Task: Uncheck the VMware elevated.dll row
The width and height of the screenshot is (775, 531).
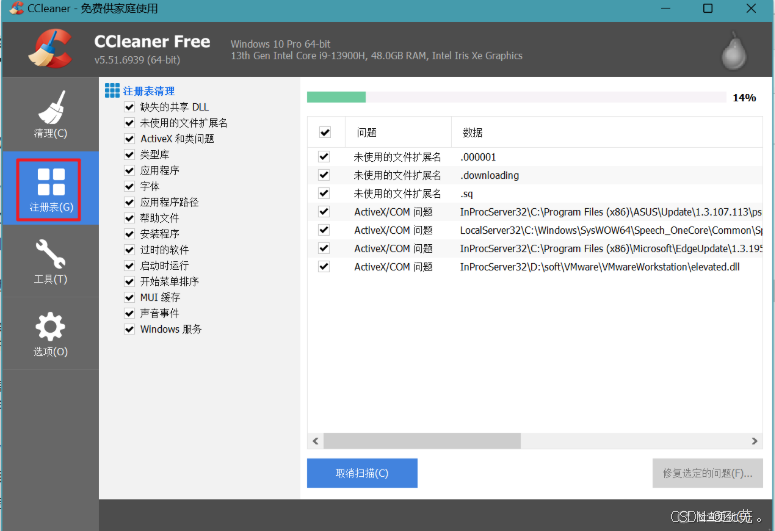Action: pyautogui.click(x=324, y=266)
